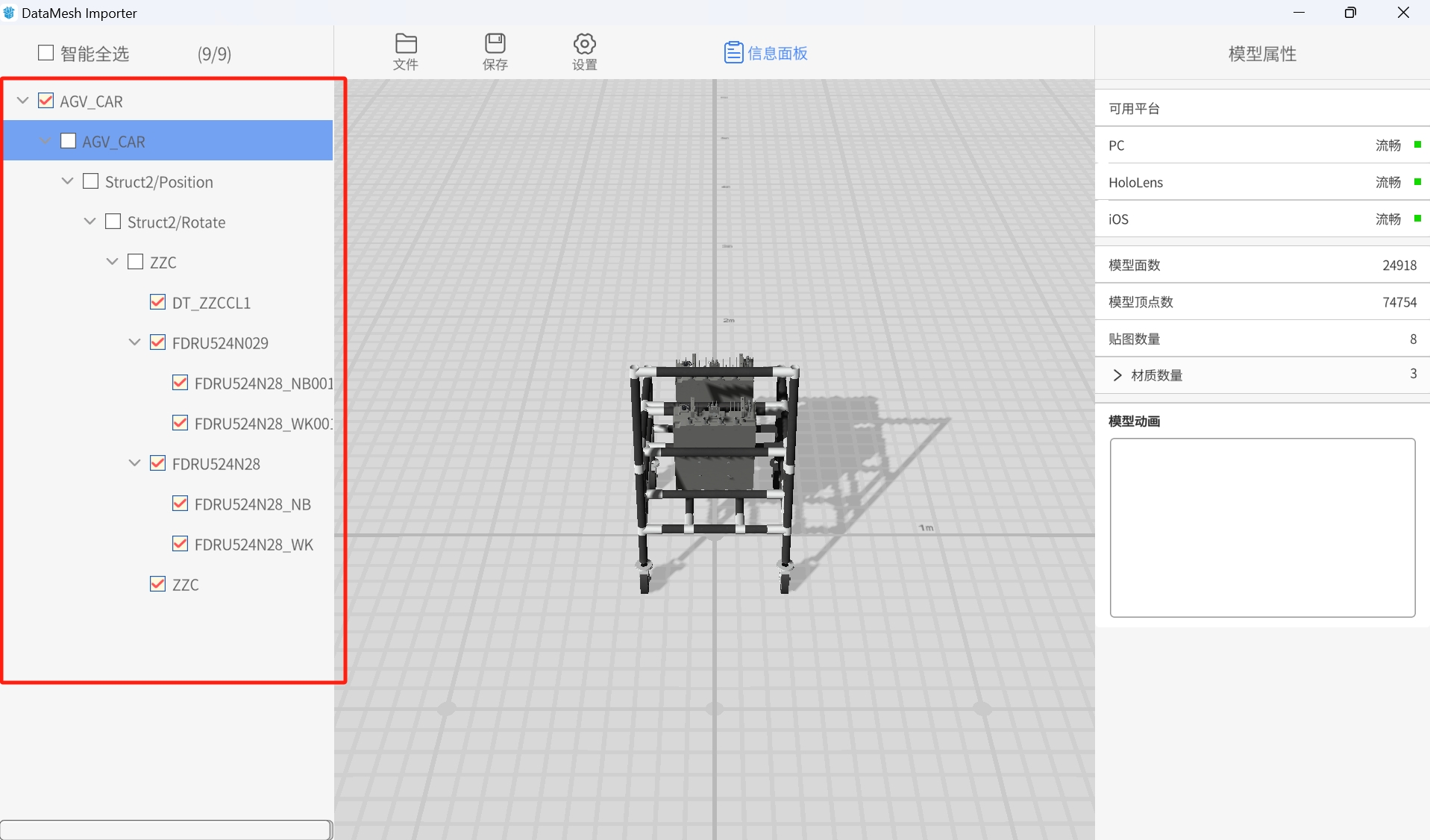Check the Struct2/Position checkbox
1430x840 pixels.
[91, 181]
